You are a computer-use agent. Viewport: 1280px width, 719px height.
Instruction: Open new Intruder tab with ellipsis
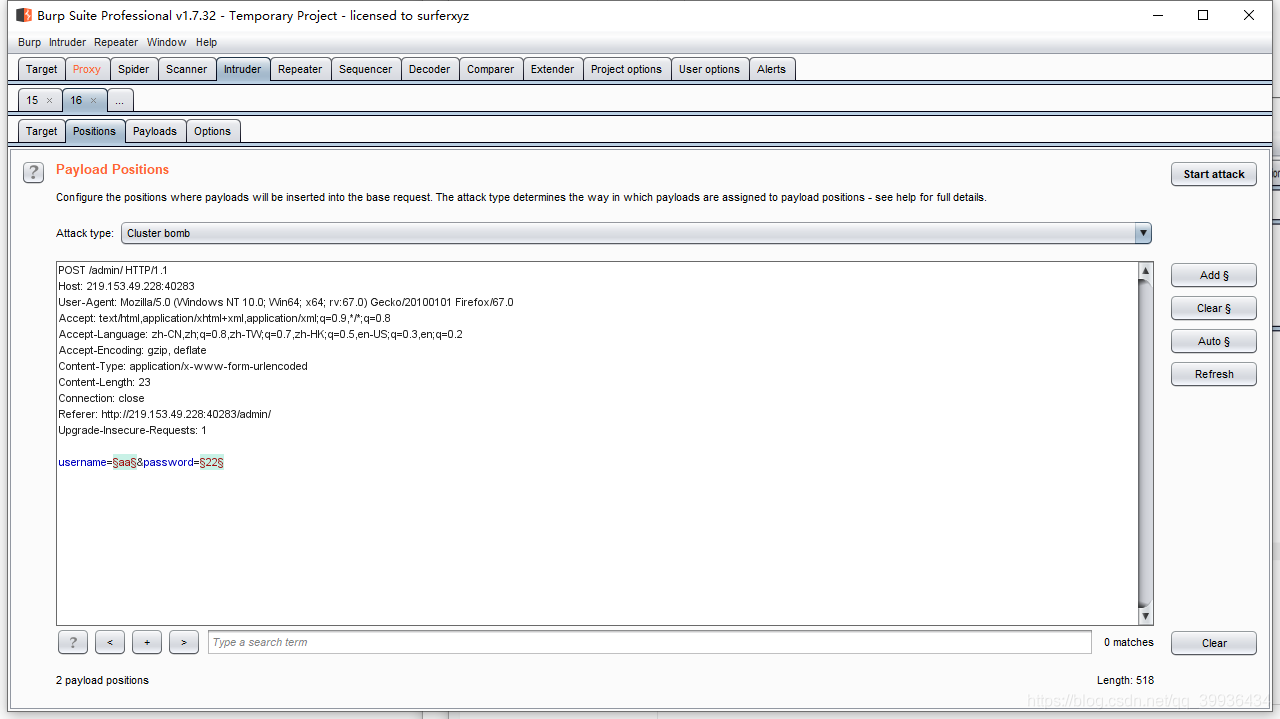119,100
